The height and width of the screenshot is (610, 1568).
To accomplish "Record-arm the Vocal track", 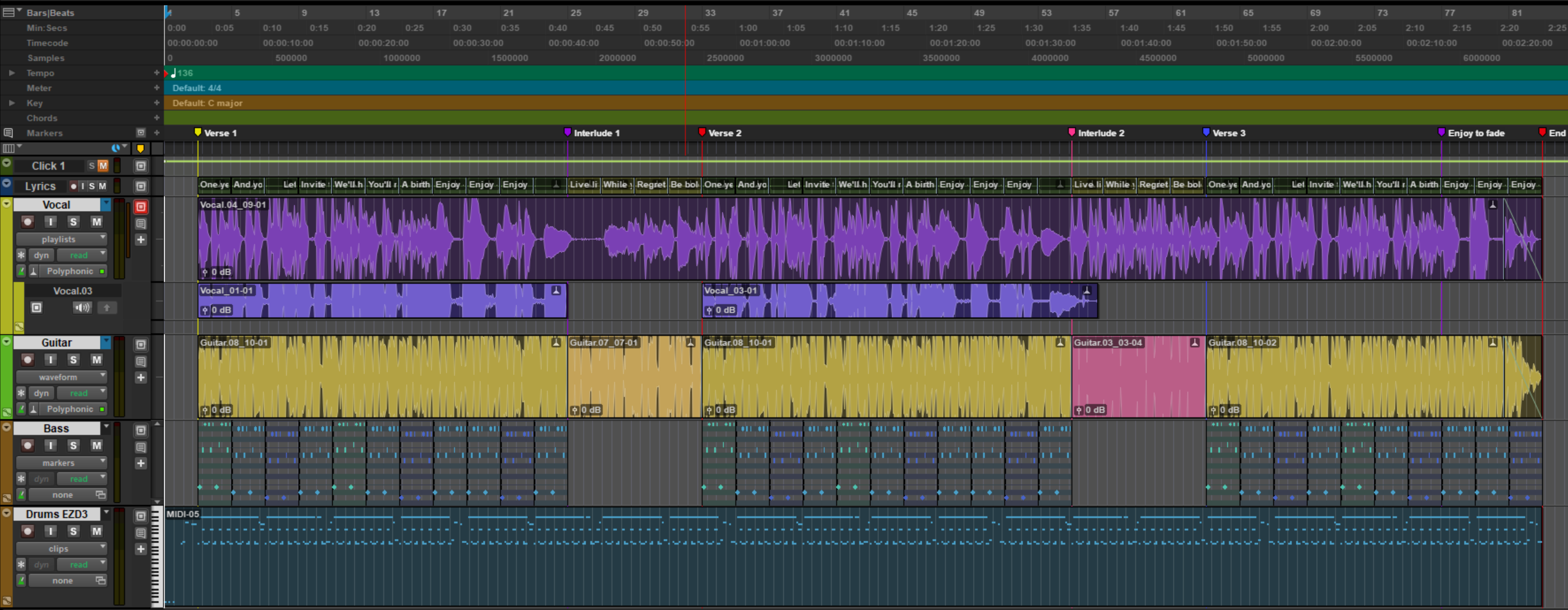I will tap(27, 222).
